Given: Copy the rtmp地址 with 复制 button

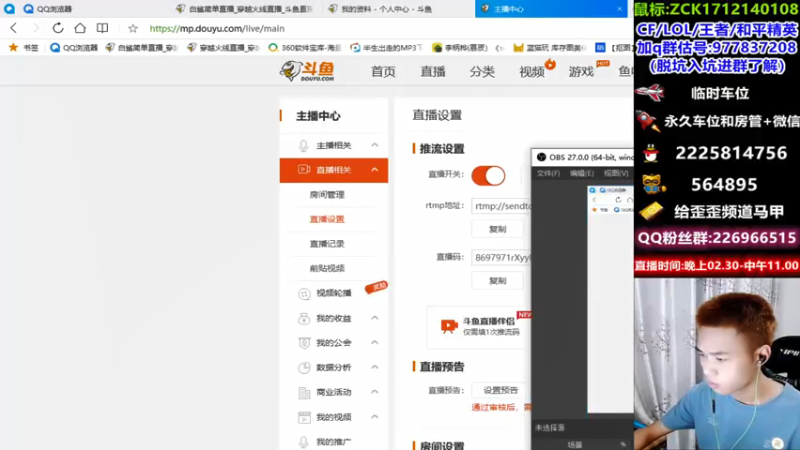Looking at the screenshot, I should 497,229.
